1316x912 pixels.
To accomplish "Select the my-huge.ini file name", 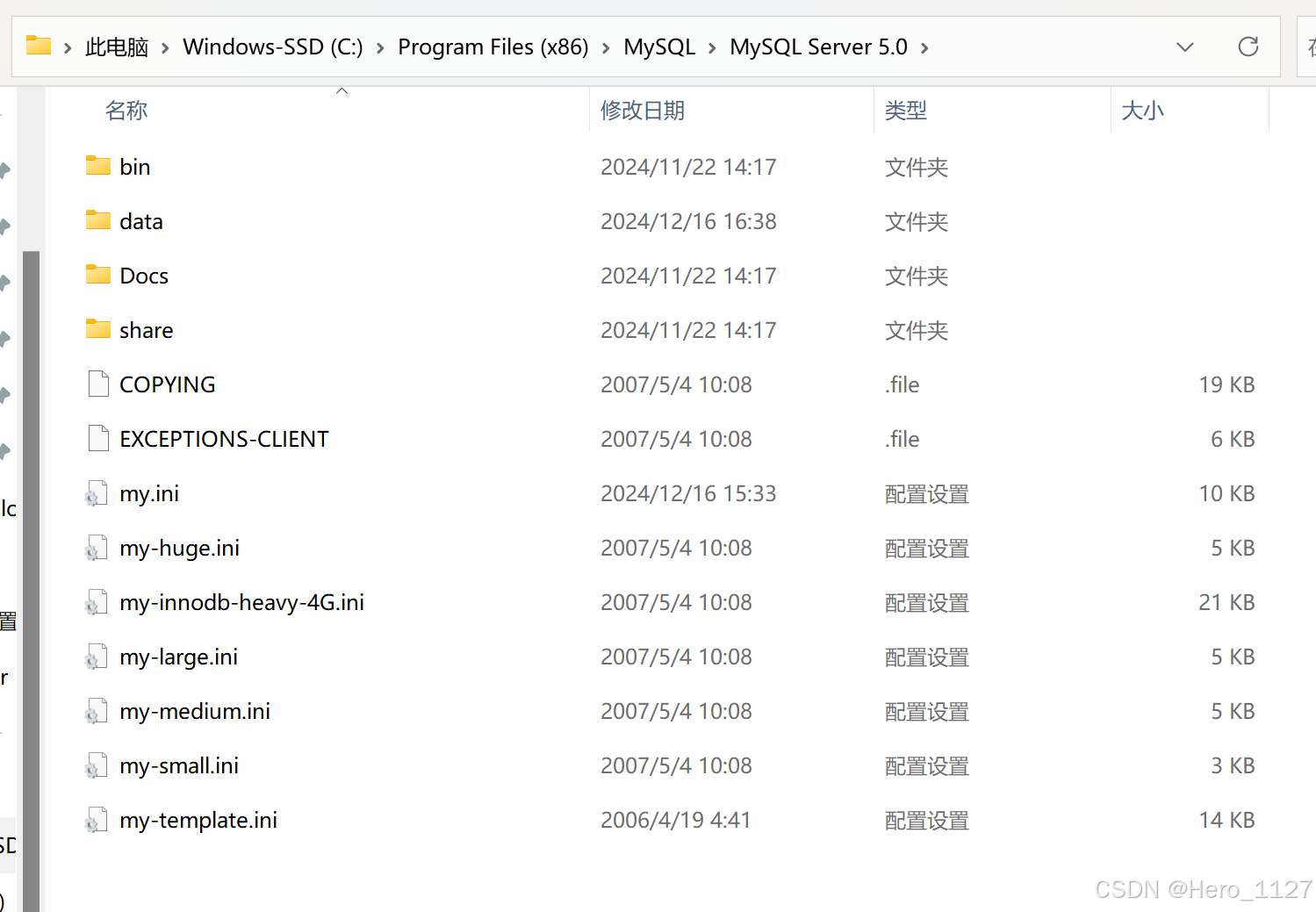I will [x=180, y=548].
